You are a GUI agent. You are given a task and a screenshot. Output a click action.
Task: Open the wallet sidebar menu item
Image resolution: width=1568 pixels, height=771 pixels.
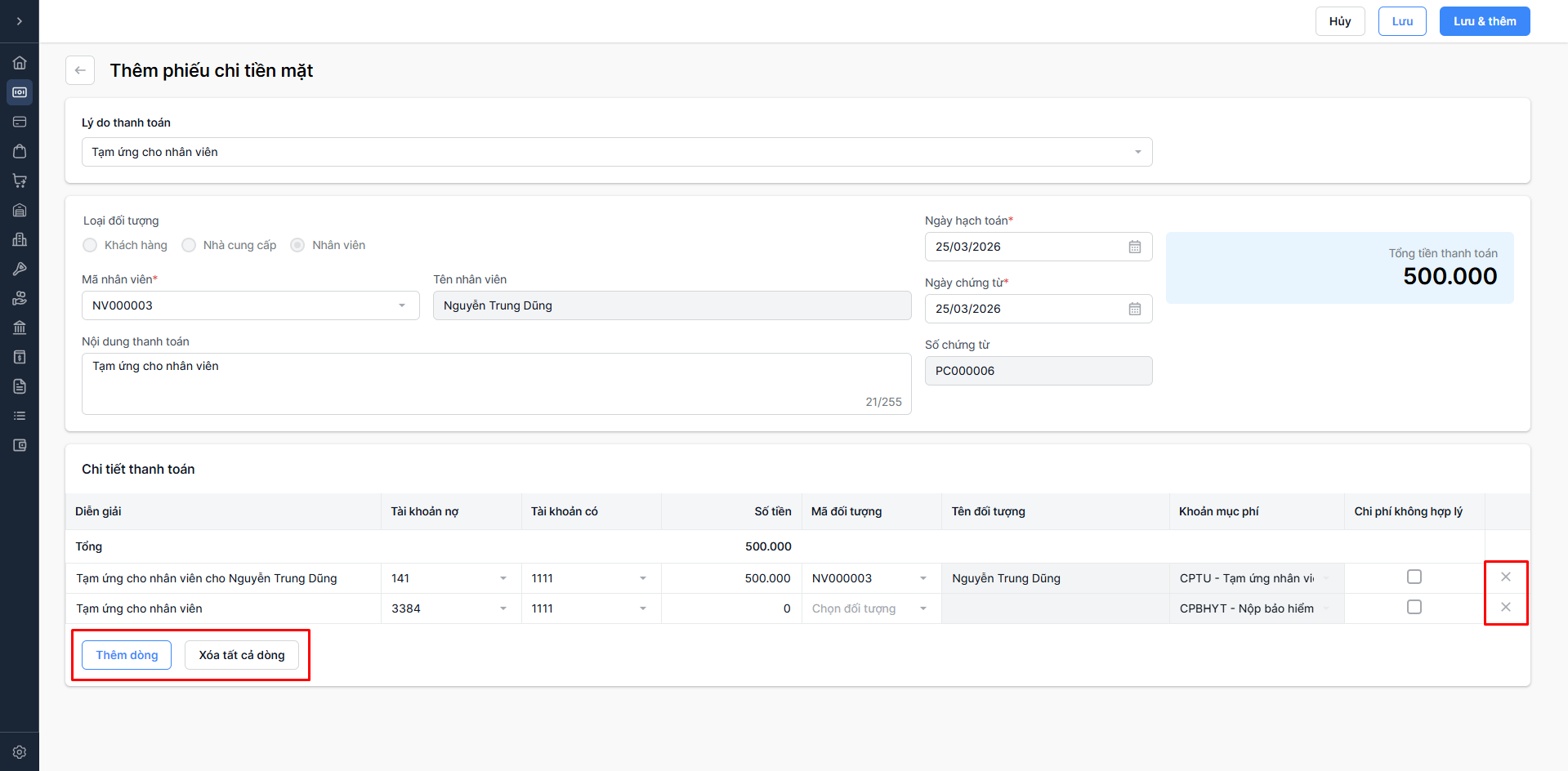tap(20, 445)
